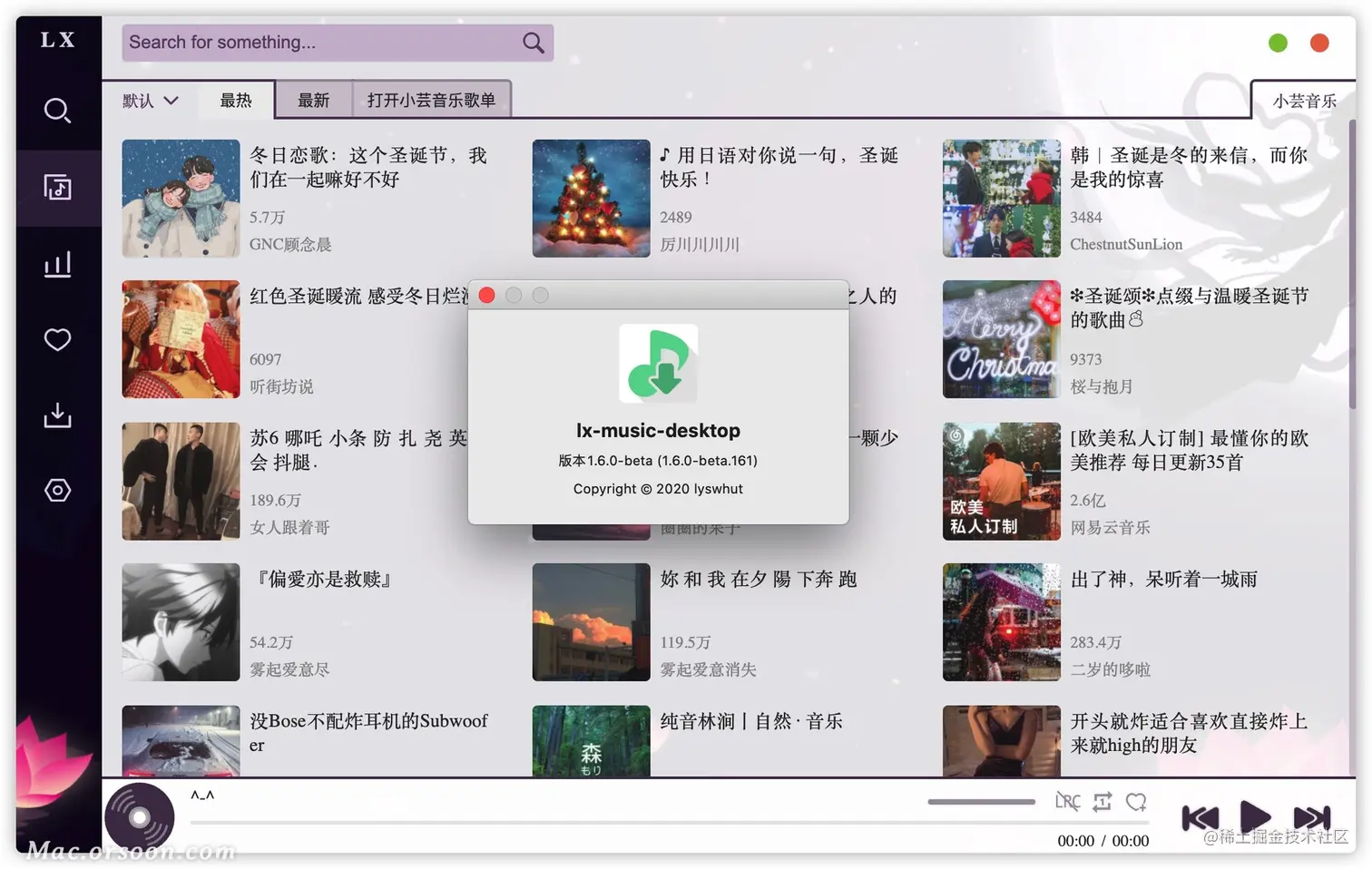Viewport: 1372px width, 869px height.
Task: Open settings hexagon icon in sidebar
Action: pos(57,491)
